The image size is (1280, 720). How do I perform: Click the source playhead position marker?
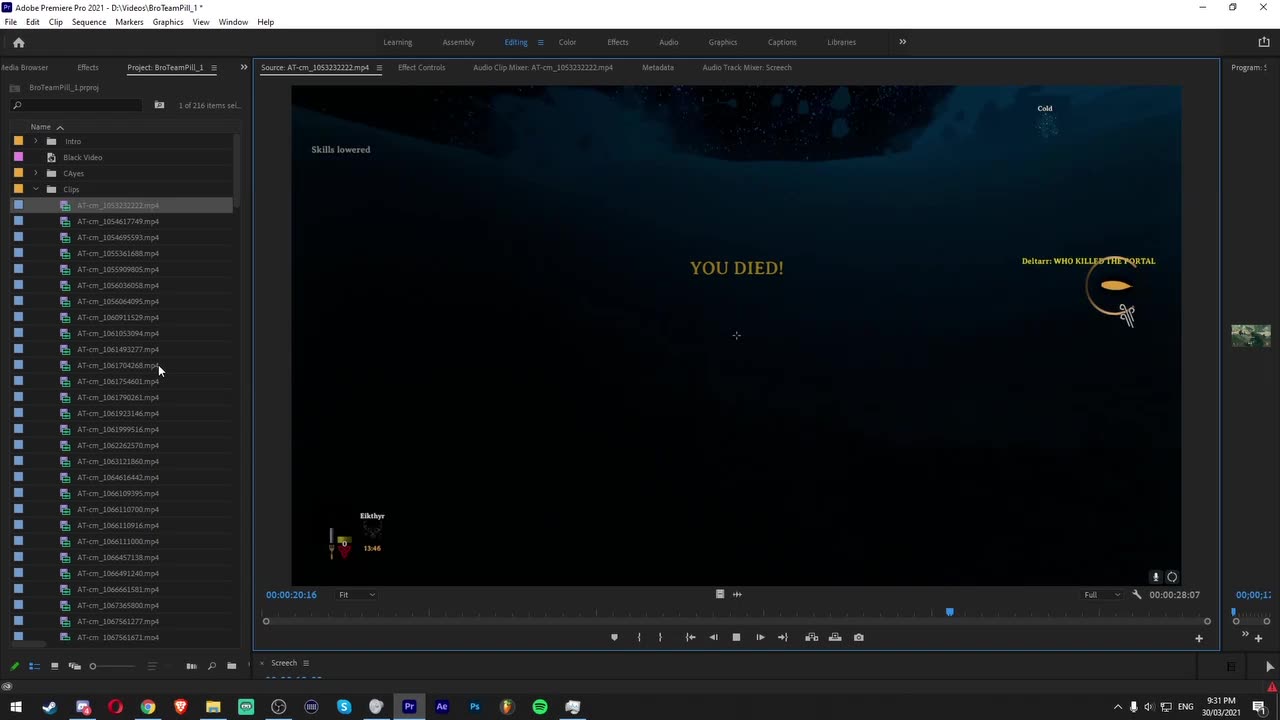point(949,611)
